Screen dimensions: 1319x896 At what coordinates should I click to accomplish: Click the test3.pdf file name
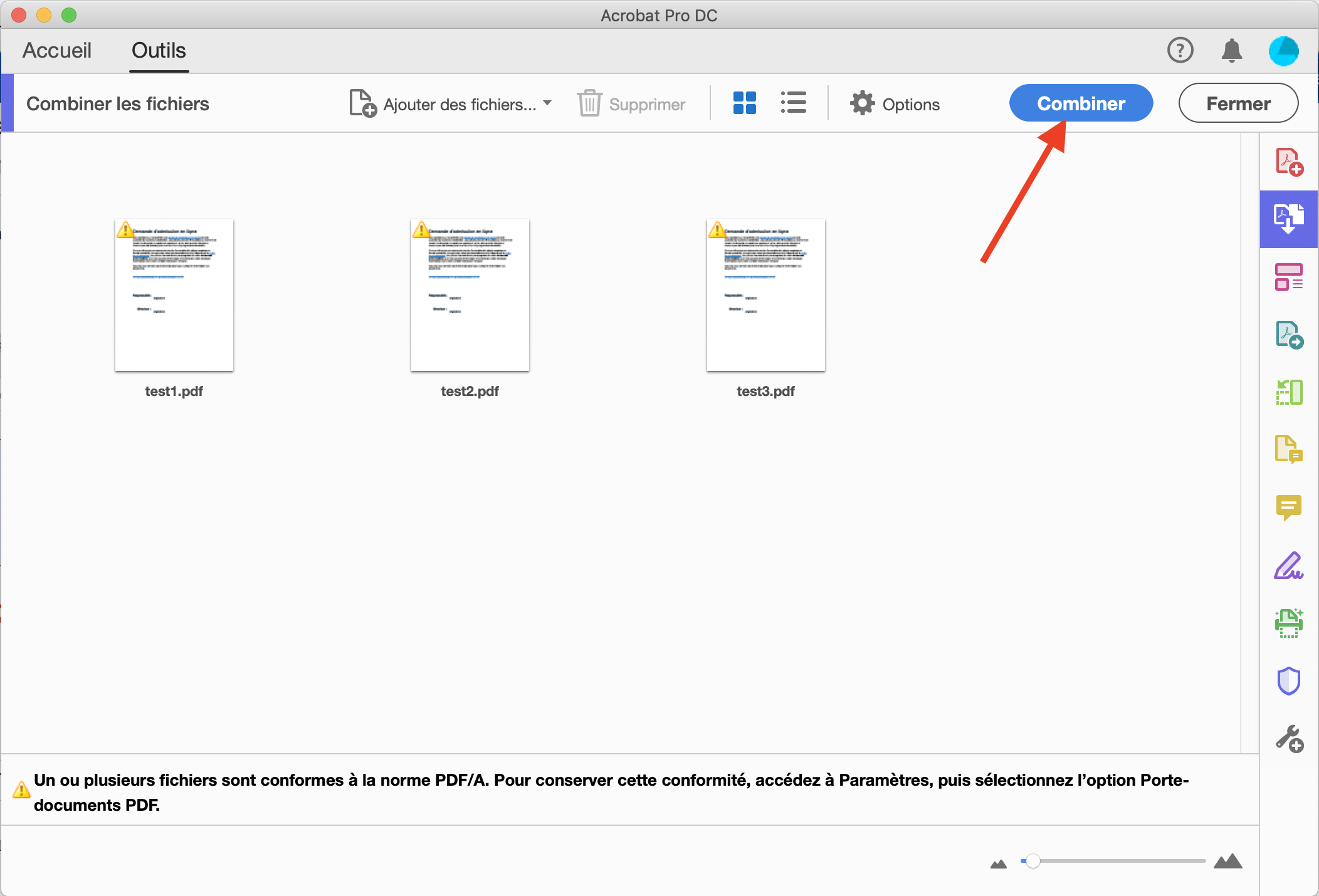[x=766, y=391]
